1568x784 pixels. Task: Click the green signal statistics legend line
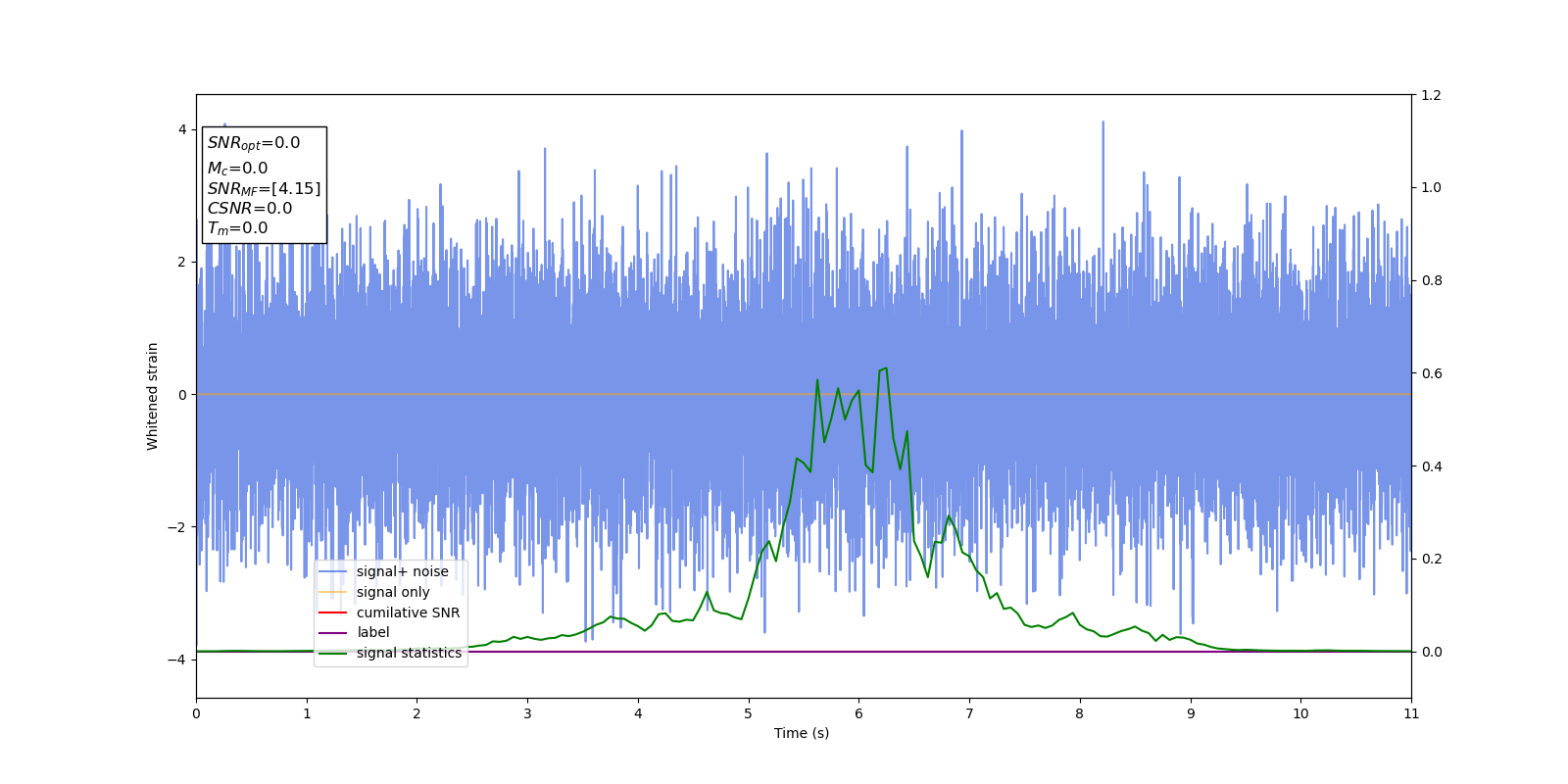tap(333, 653)
